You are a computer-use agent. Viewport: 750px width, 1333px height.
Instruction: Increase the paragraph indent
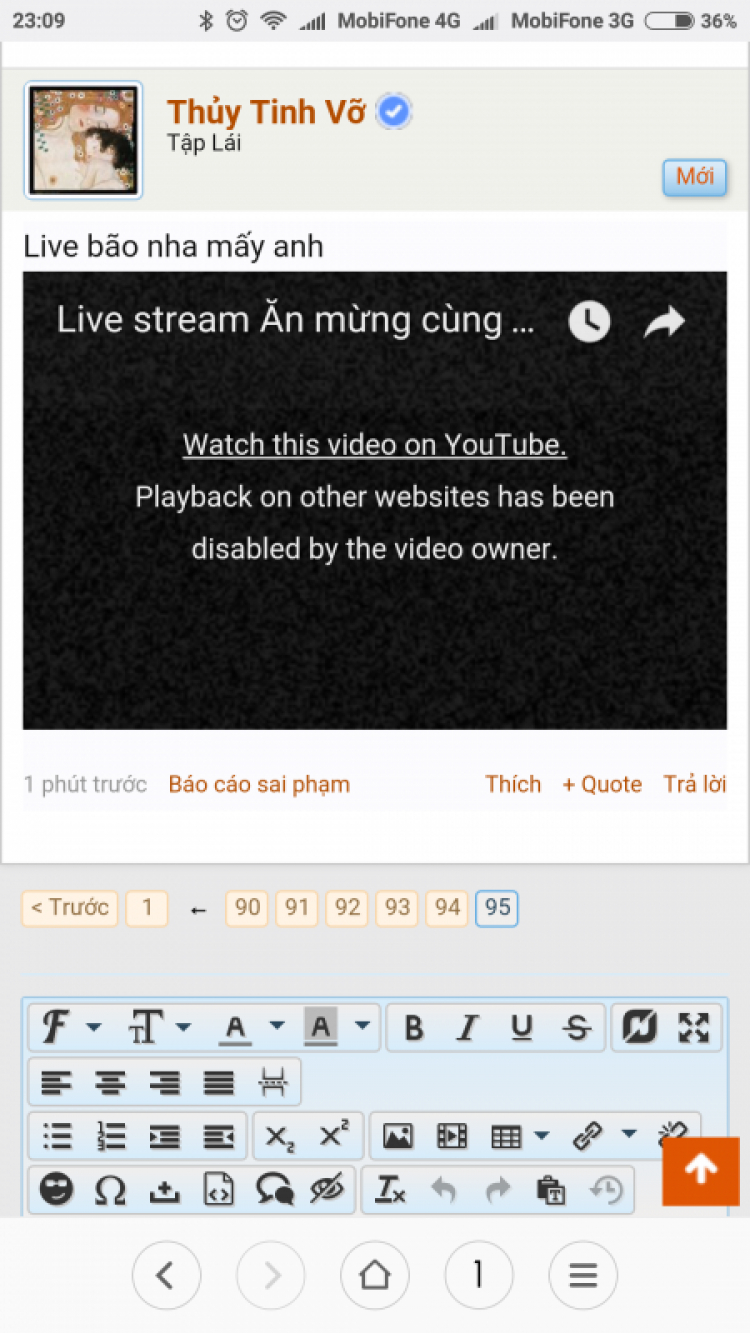pos(164,1136)
